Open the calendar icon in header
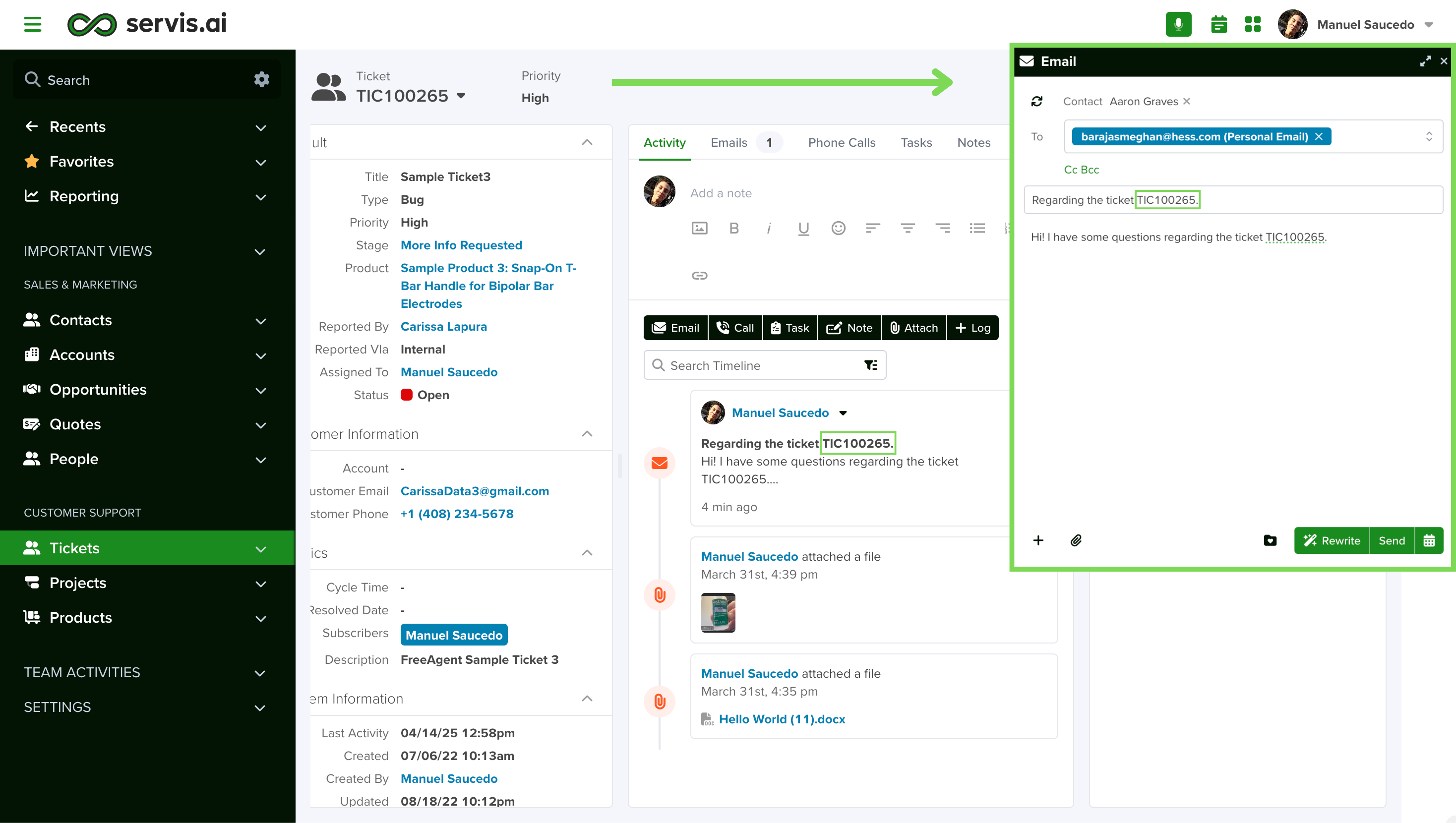1456x823 pixels. tap(1219, 24)
